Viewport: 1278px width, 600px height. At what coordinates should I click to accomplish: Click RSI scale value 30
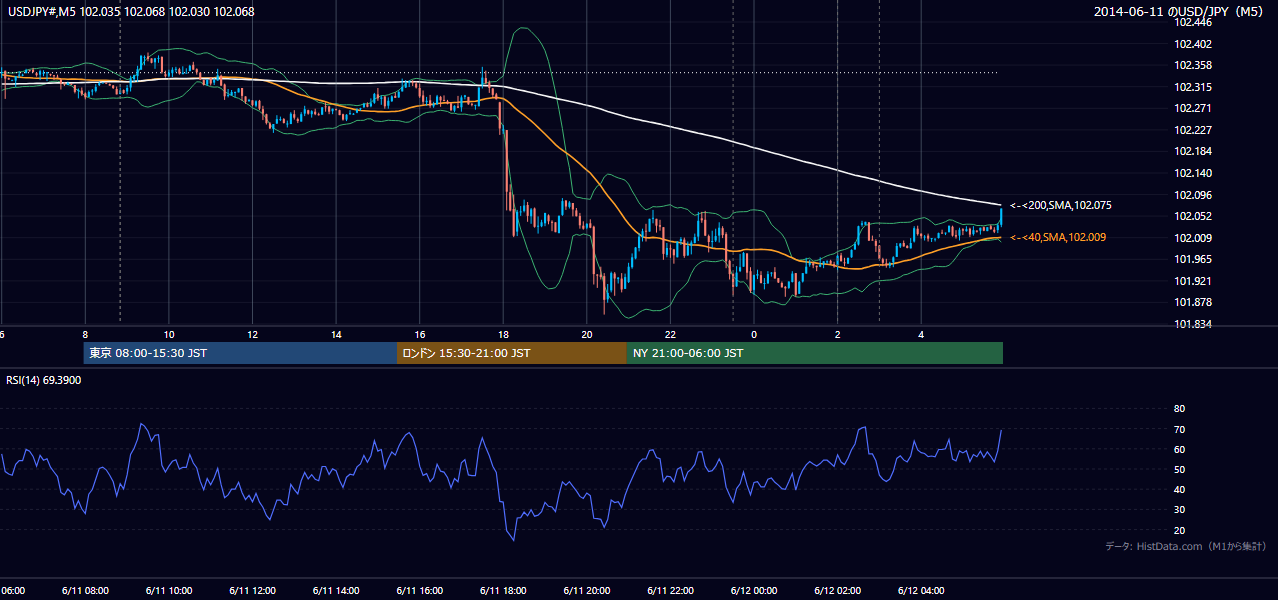point(1179,510)
